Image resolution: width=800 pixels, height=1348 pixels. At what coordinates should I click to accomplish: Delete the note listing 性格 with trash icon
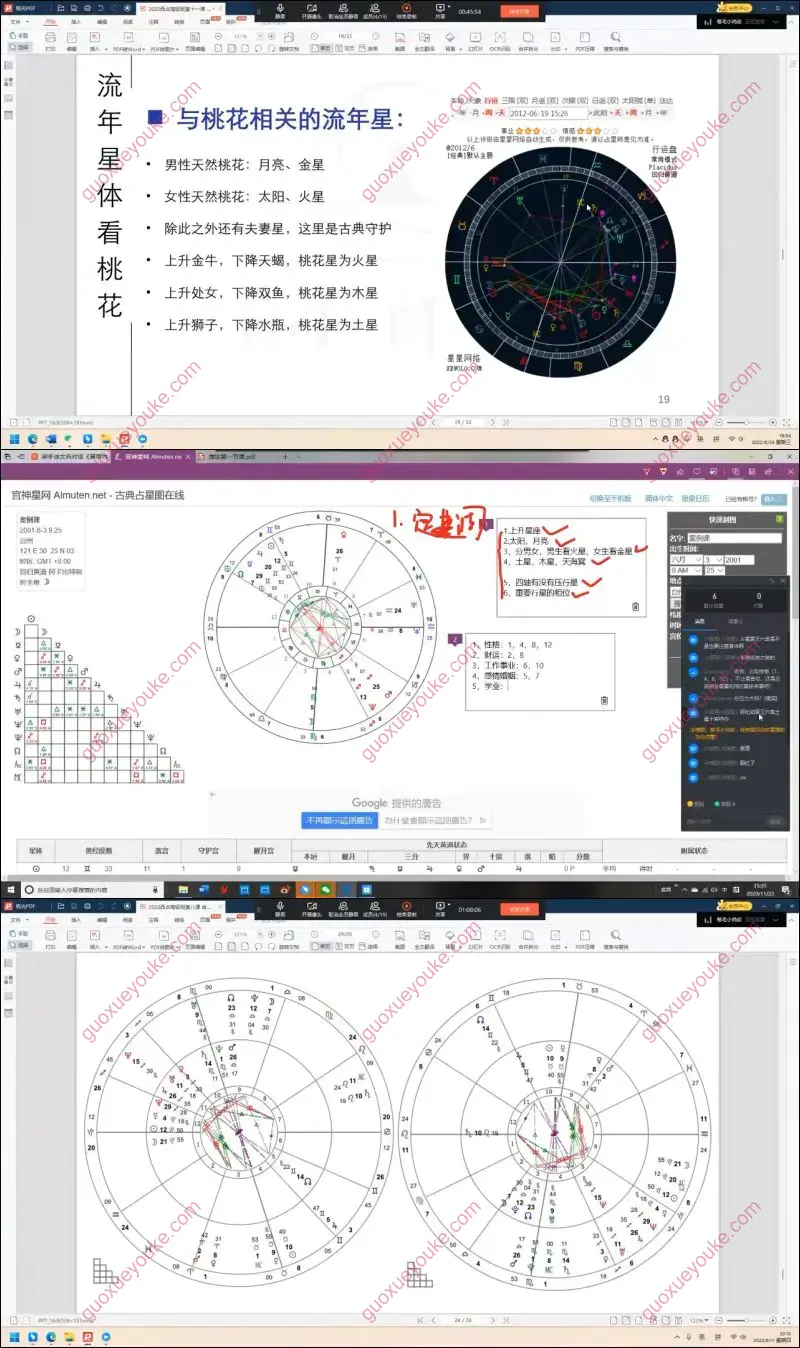pyautogui.click(x=604, y=700)
